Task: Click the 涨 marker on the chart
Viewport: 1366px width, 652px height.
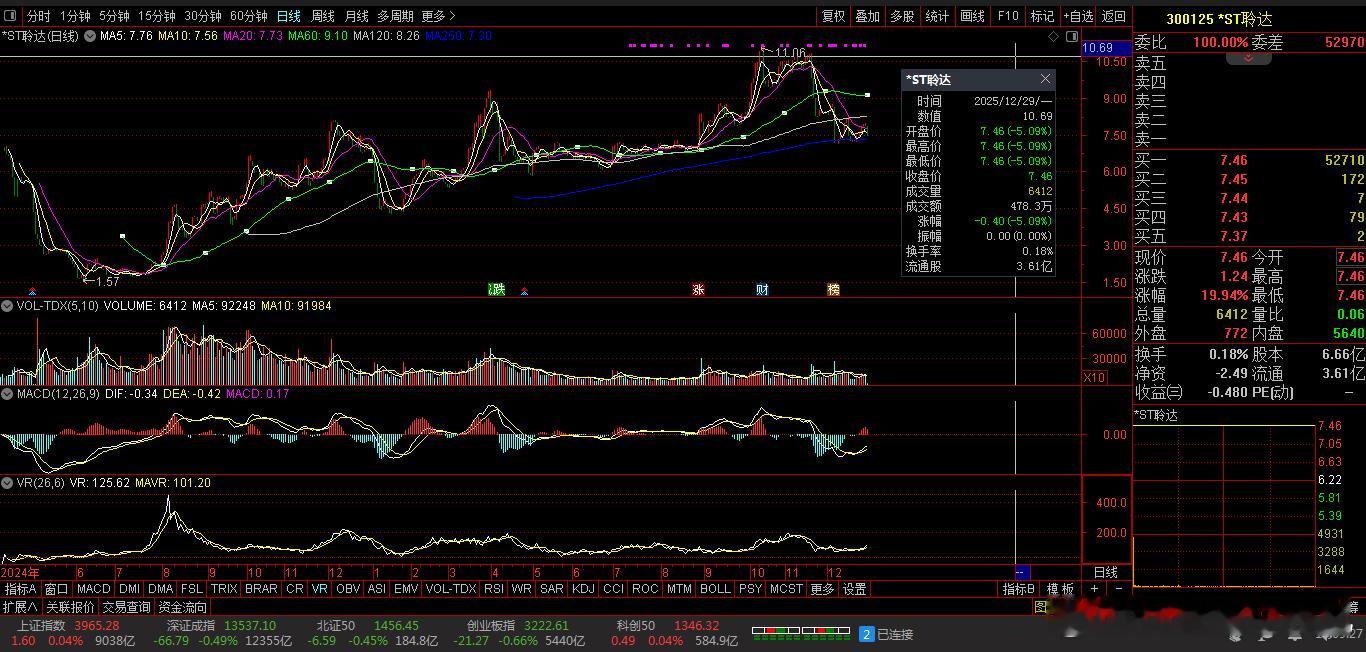Action: [698, 290]
